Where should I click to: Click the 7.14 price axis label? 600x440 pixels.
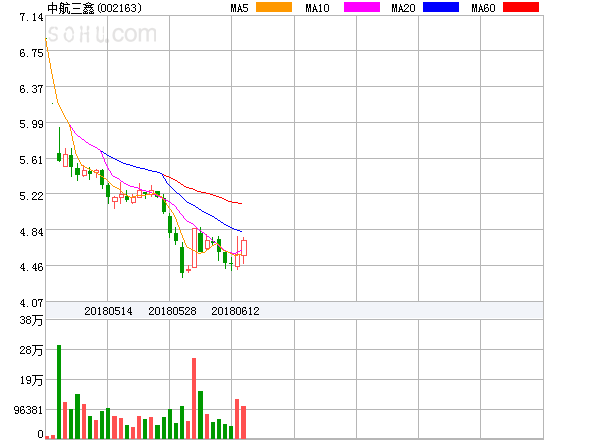pos(31,17)
